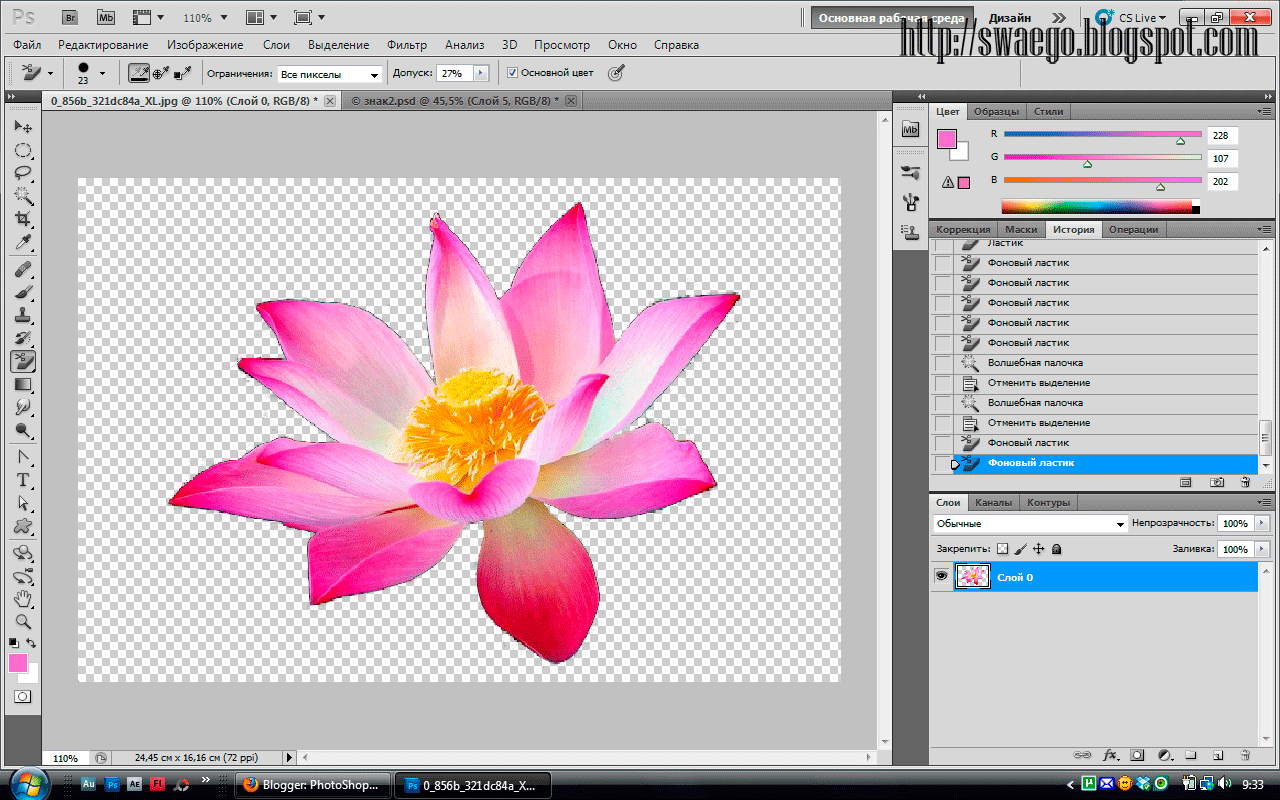Open the Arrange Documents dropdown

coord(263,18)
